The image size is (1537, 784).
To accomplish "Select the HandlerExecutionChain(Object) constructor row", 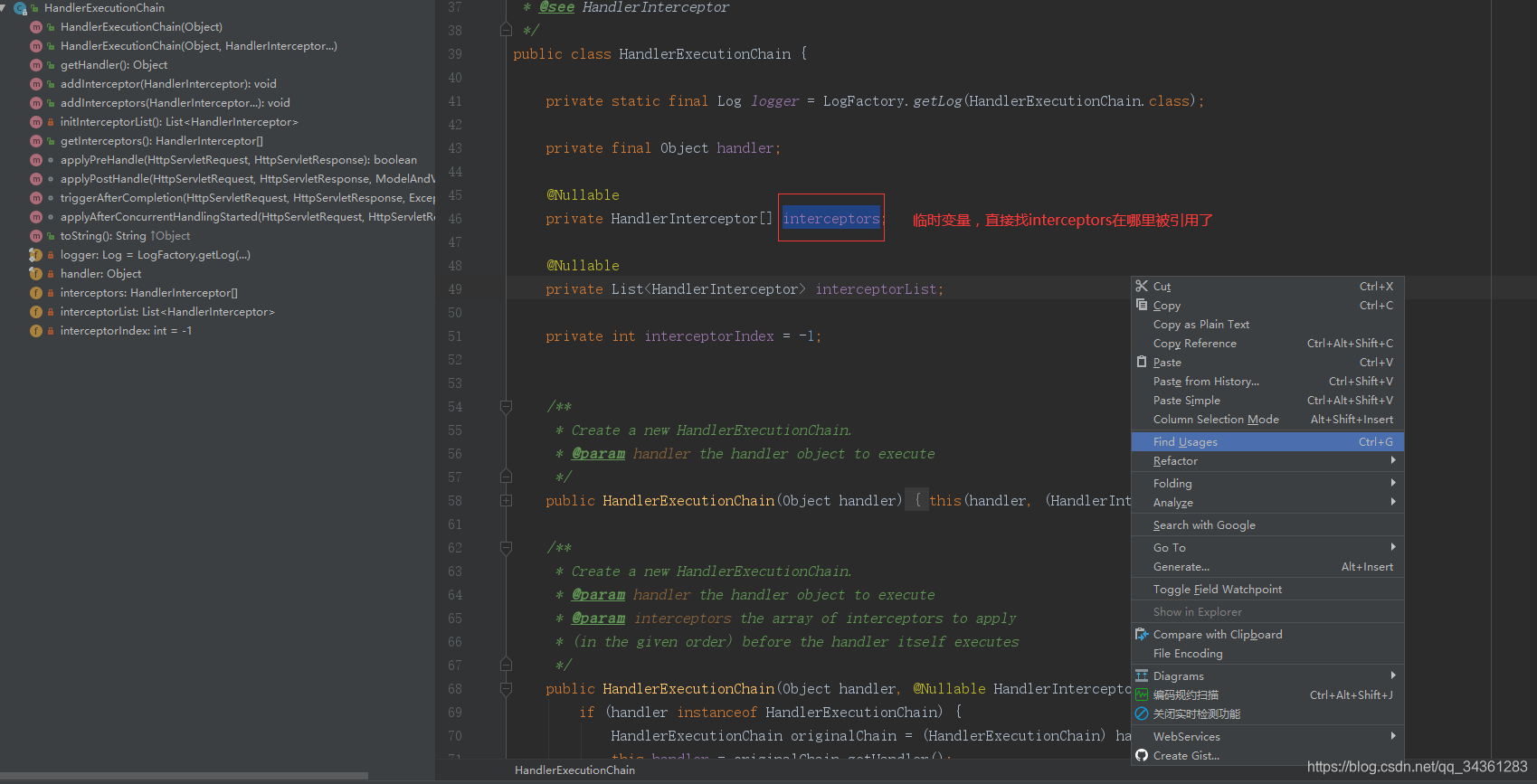I will (141, 27).
